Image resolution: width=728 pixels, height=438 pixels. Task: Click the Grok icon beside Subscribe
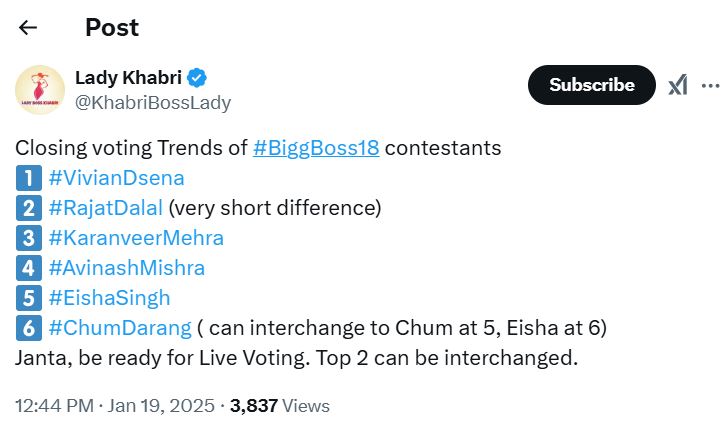[678, 85]
